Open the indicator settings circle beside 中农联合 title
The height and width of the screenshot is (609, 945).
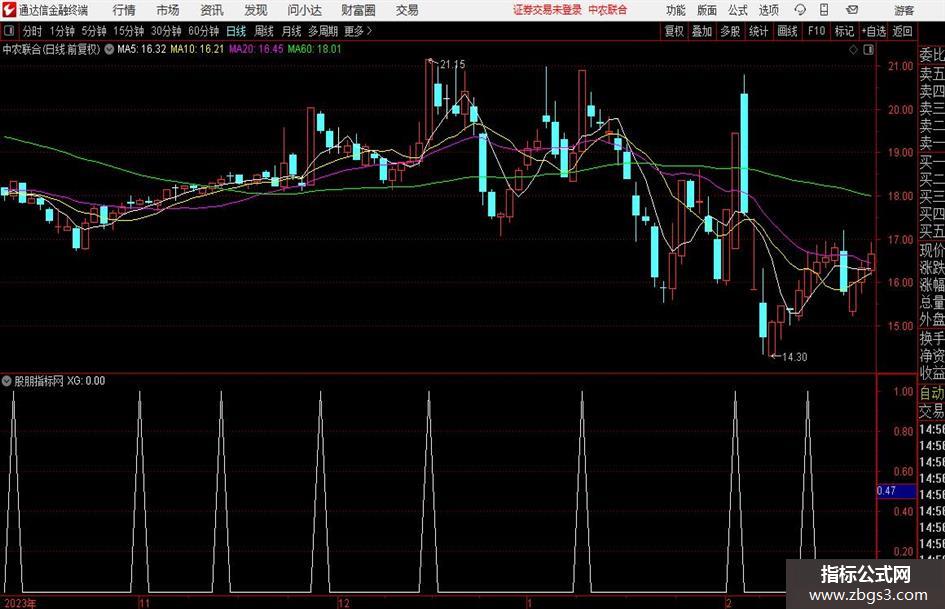point(109,49)
